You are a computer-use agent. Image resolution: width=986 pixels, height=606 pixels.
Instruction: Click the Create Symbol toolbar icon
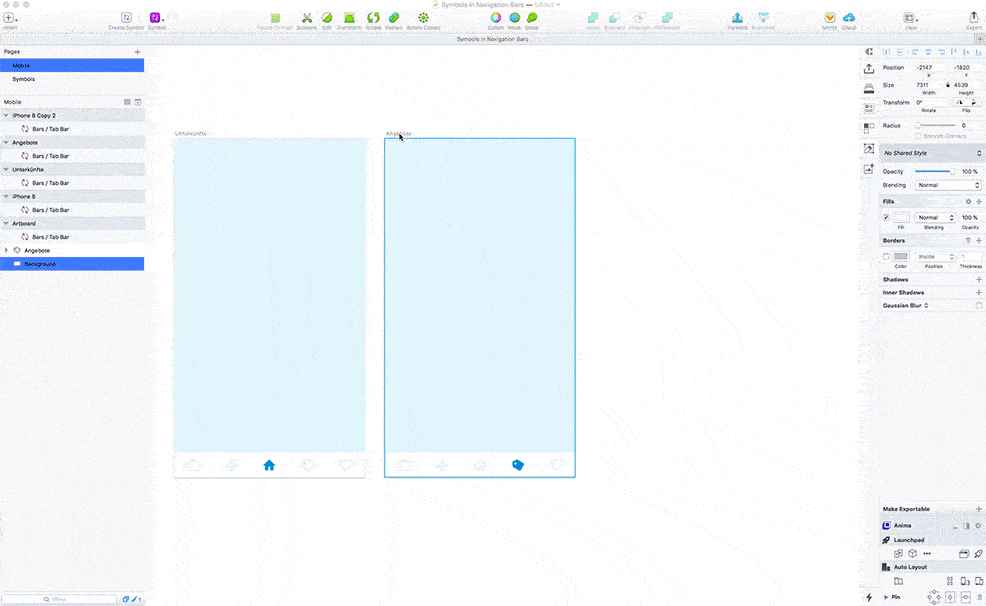pyautogui.click(x=126, y=18)
